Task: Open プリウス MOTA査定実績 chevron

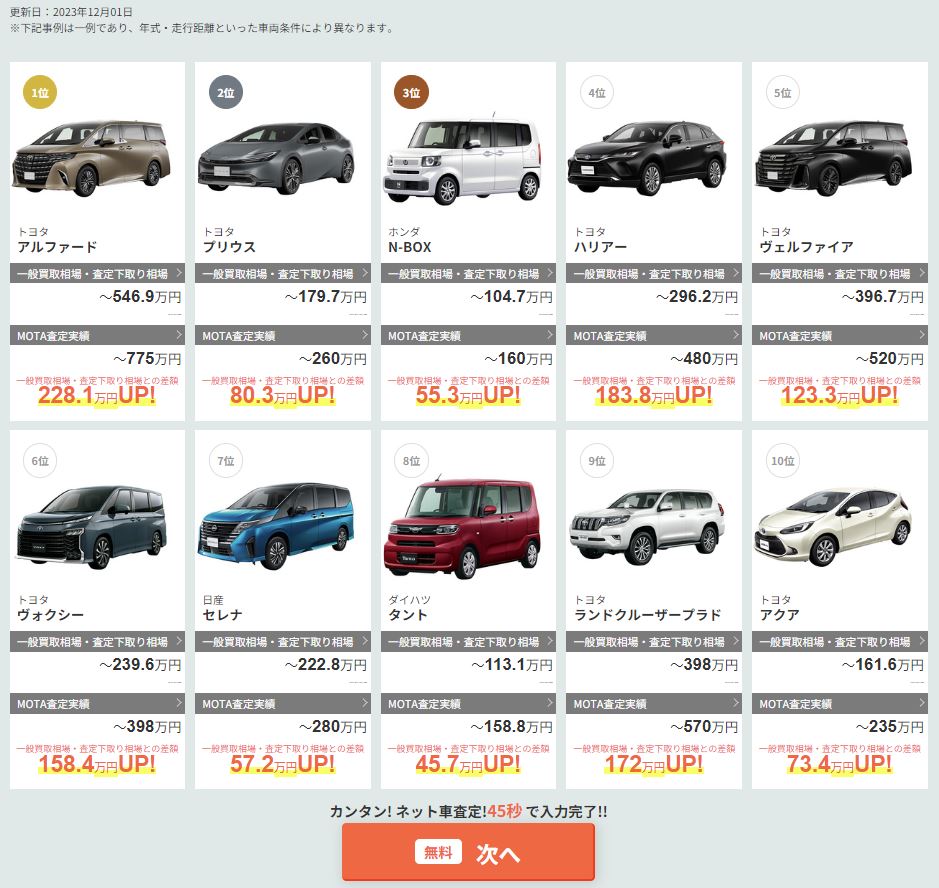Action: click(x=364, y=335)
